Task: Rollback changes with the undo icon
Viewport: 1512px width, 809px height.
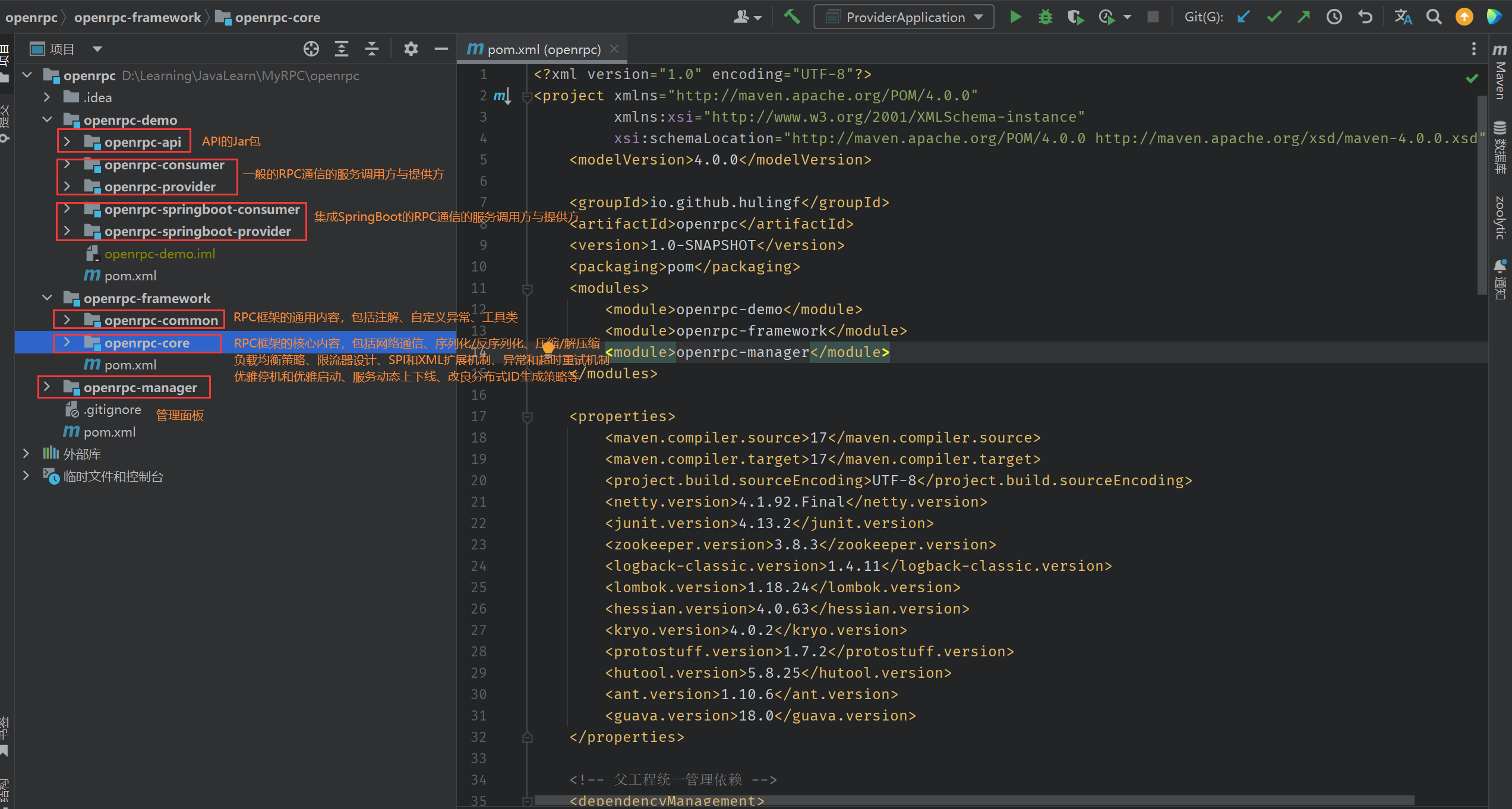Action: coord(1365,17)
